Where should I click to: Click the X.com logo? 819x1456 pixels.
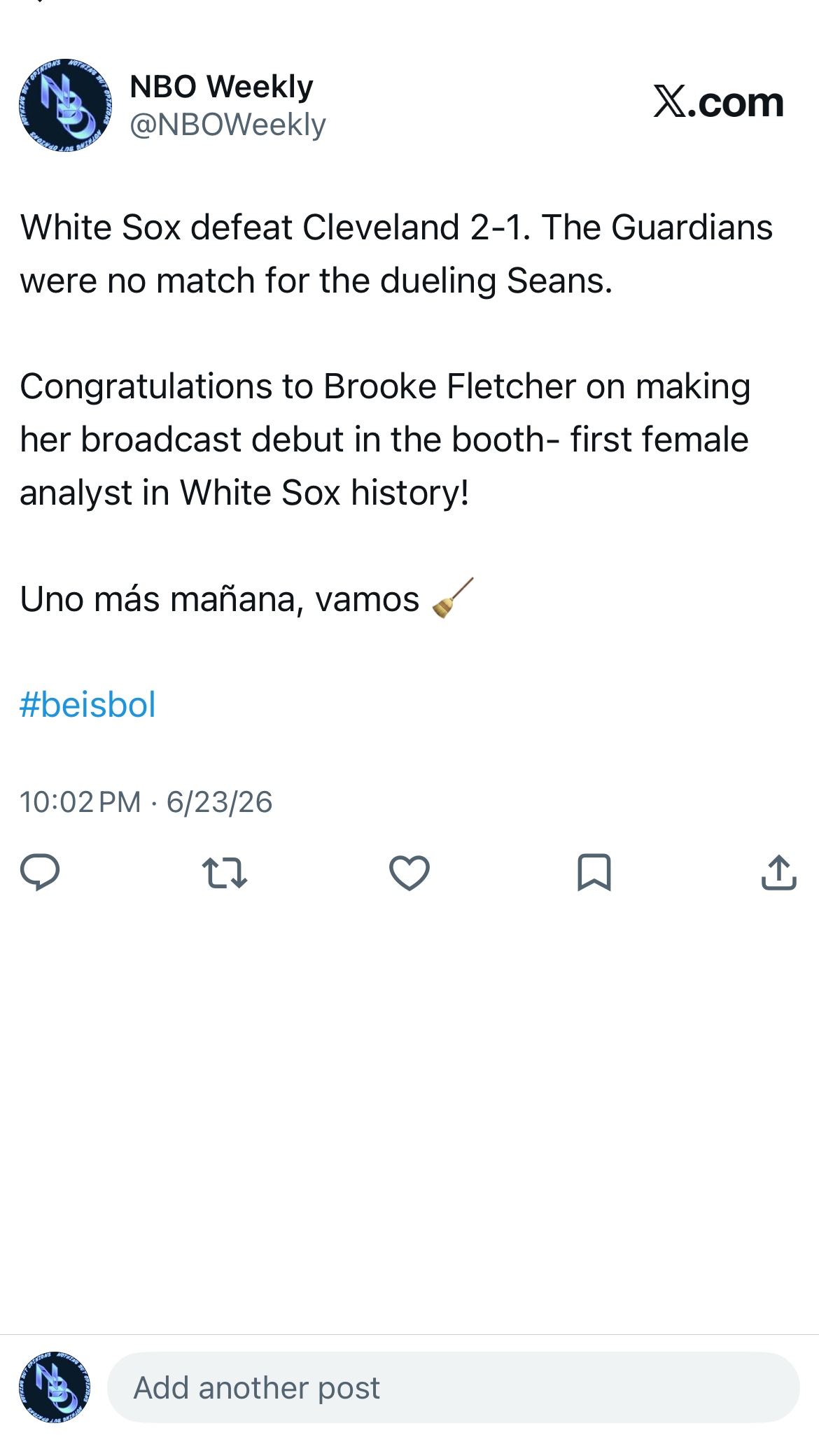(719, 102)
